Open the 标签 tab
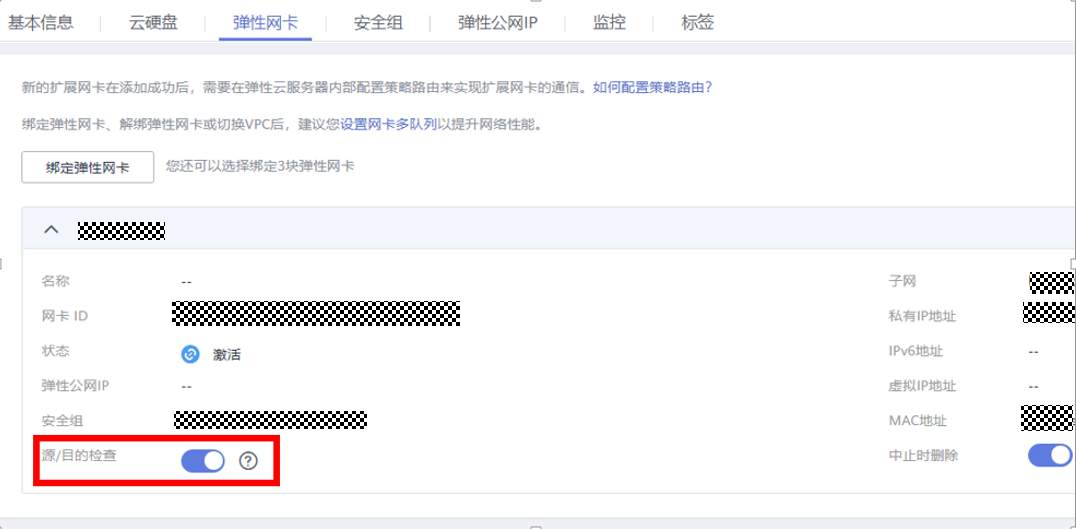The image size is (1076, 529). click(x=698, y=23)
